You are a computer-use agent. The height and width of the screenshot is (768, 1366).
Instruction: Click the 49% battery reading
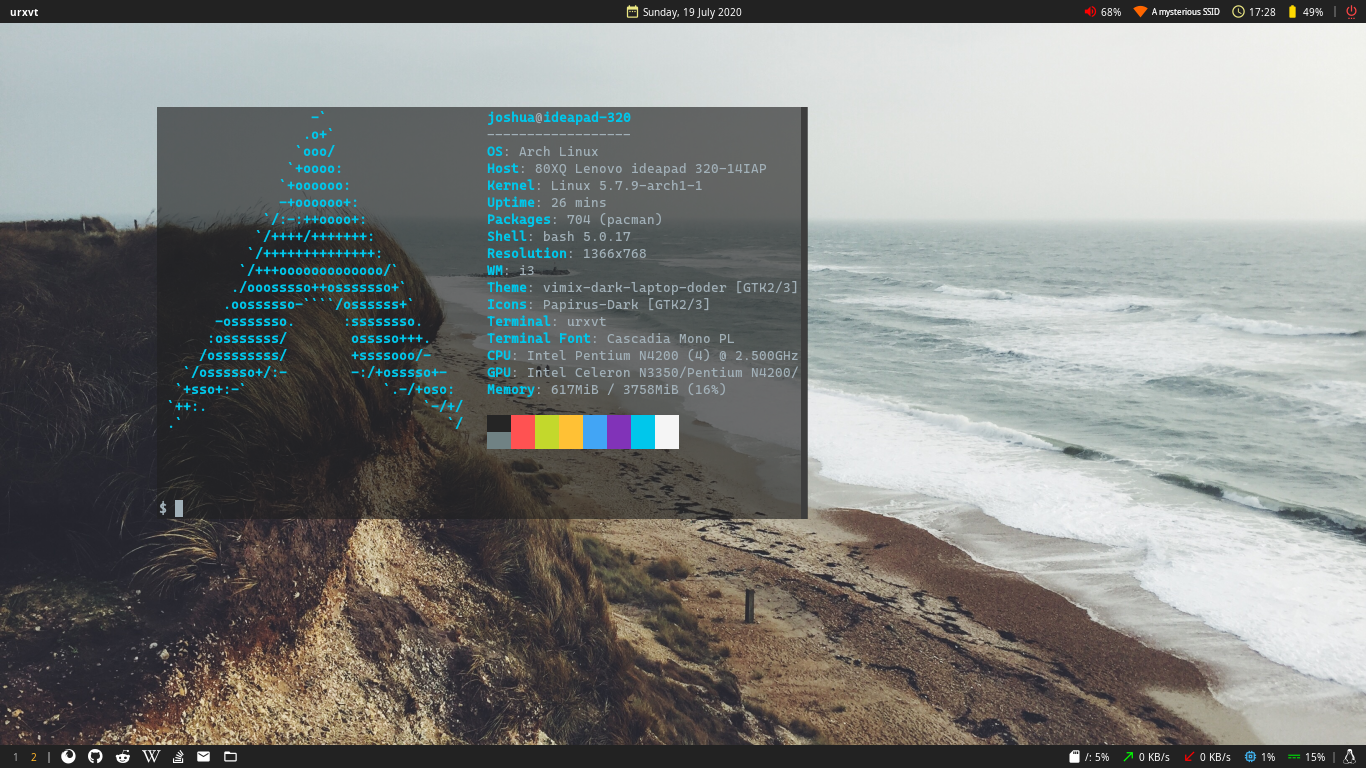[1313, 12]
